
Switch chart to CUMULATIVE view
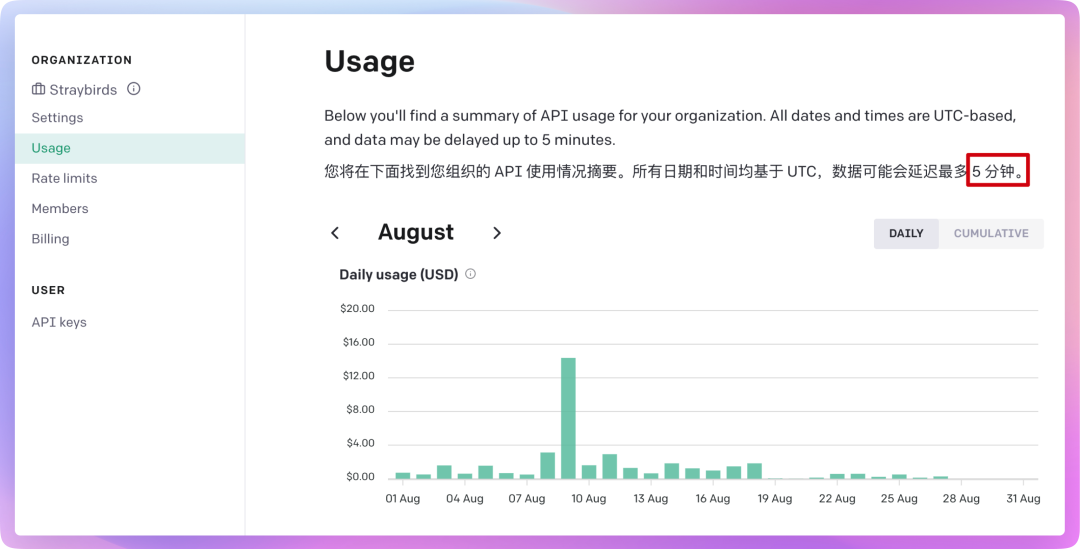tap(990, 233)
